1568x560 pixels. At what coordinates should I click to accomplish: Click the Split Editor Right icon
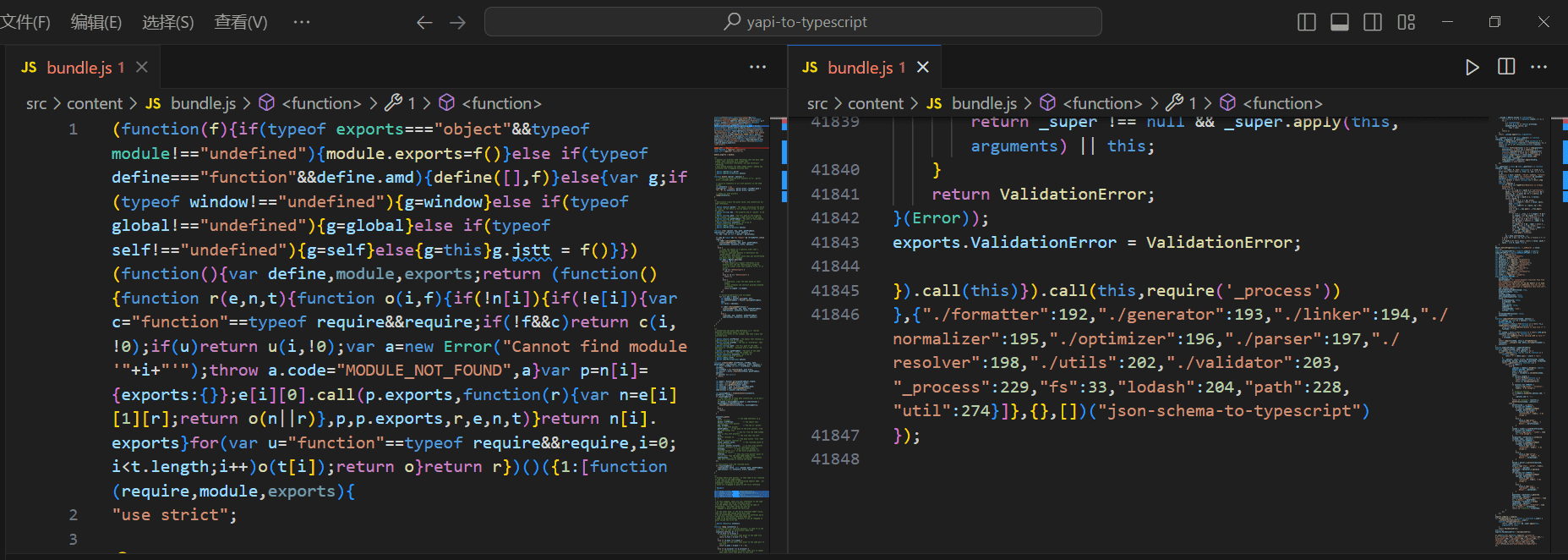(1505, 67)
